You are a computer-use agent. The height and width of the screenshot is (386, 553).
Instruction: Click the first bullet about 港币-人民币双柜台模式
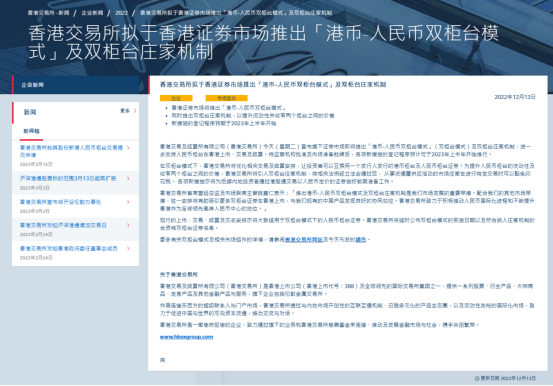pos(229,108)
